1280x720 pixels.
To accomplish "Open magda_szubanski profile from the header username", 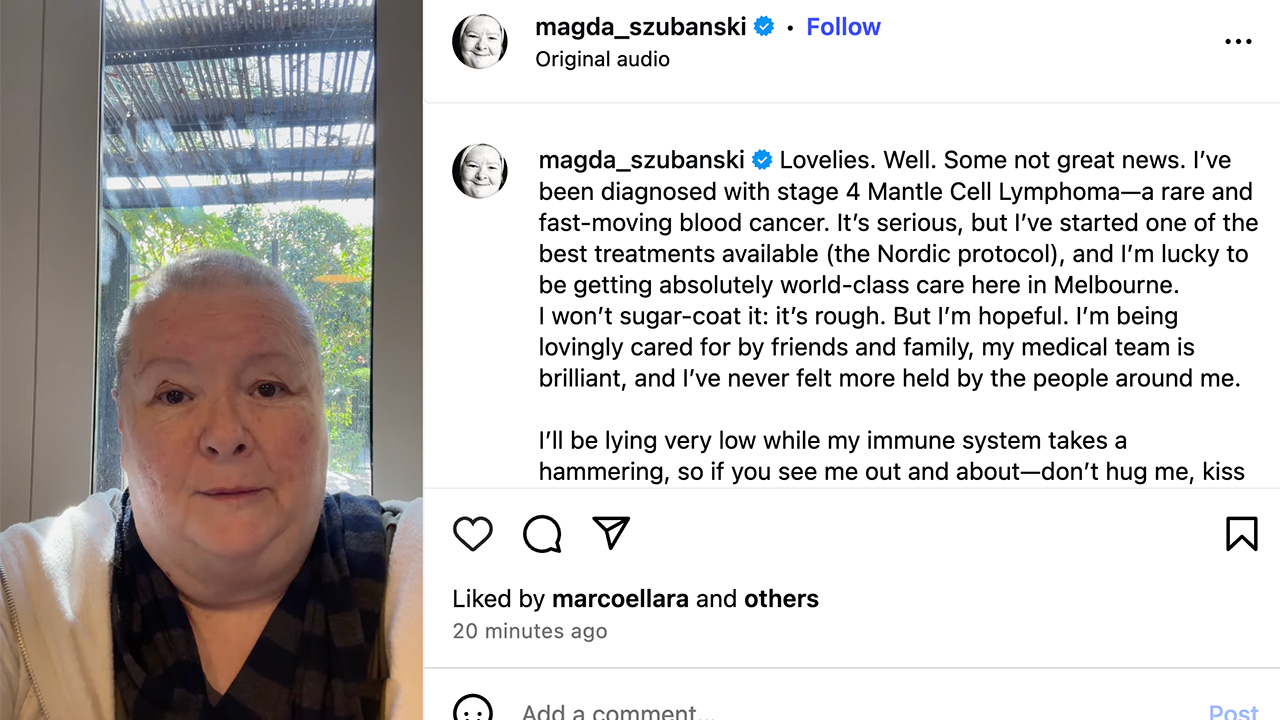I will [x=640, y=27].
